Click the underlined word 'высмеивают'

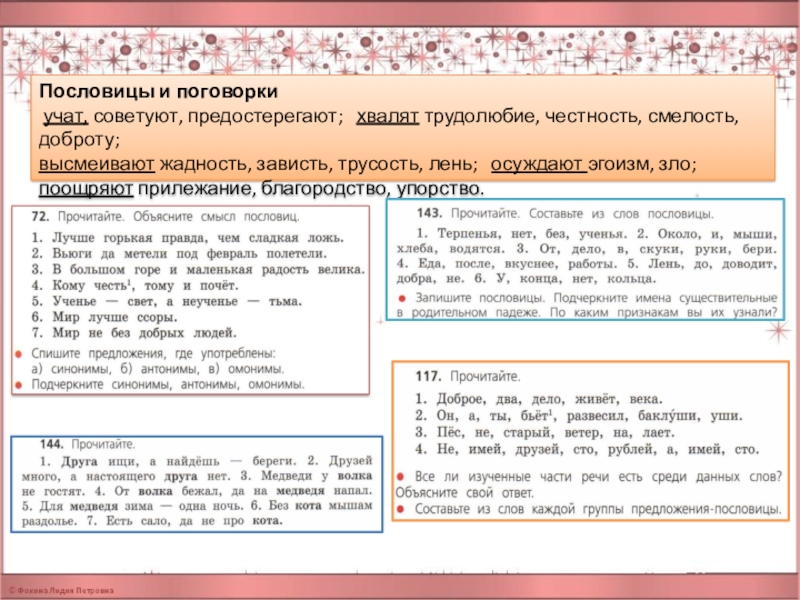(x=96, y=164)
